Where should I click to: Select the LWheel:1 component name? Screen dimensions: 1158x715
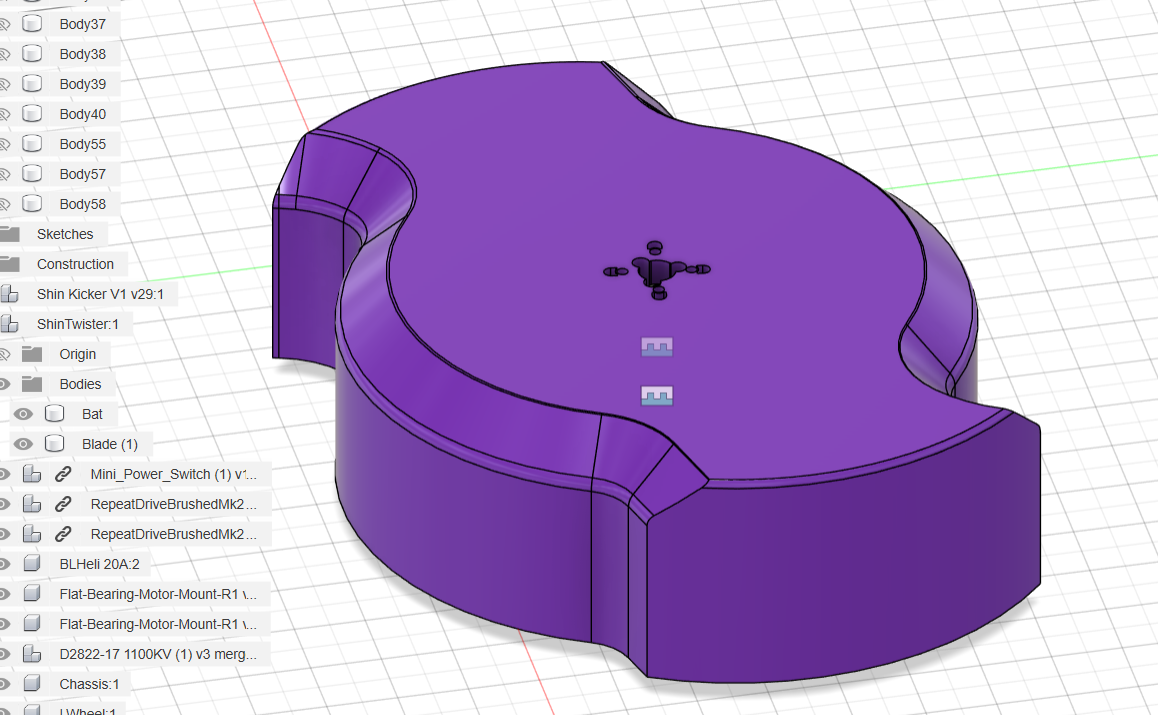point(88,711)
